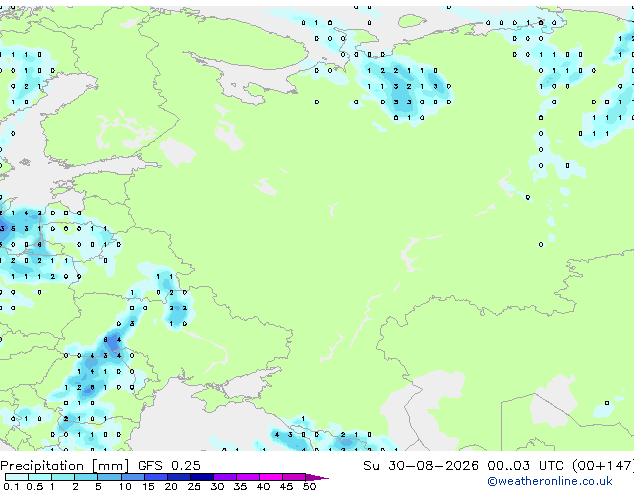634x490 pixels.
Task: Click the '00..03 UTC' time range text
Action: 525,466
